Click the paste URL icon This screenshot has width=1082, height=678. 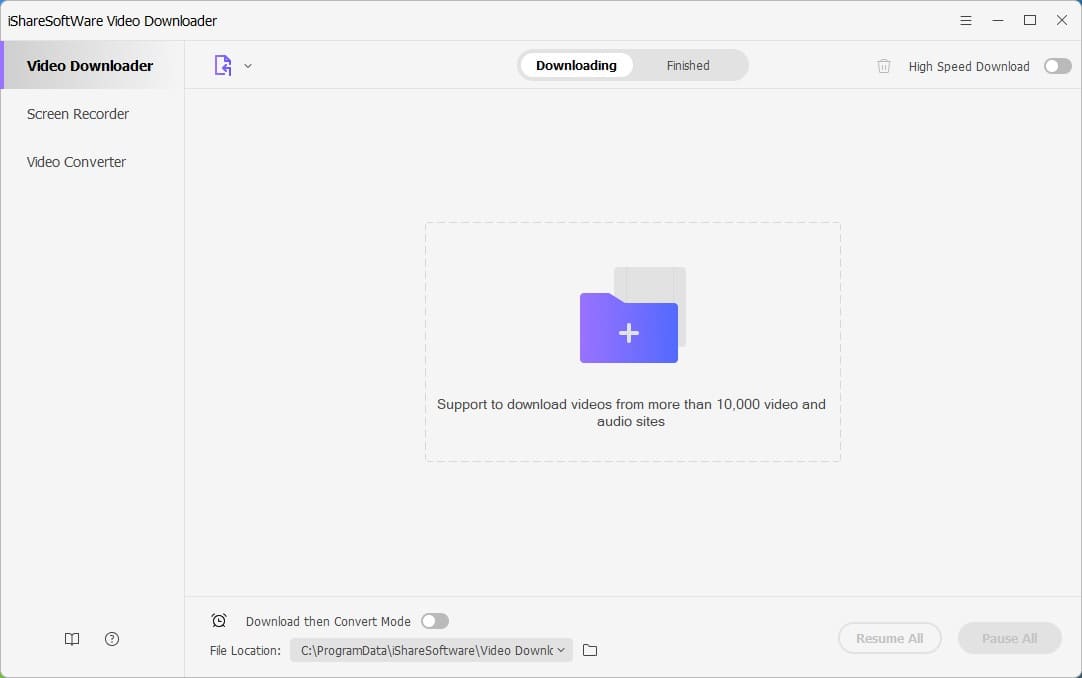pos(222,65)
